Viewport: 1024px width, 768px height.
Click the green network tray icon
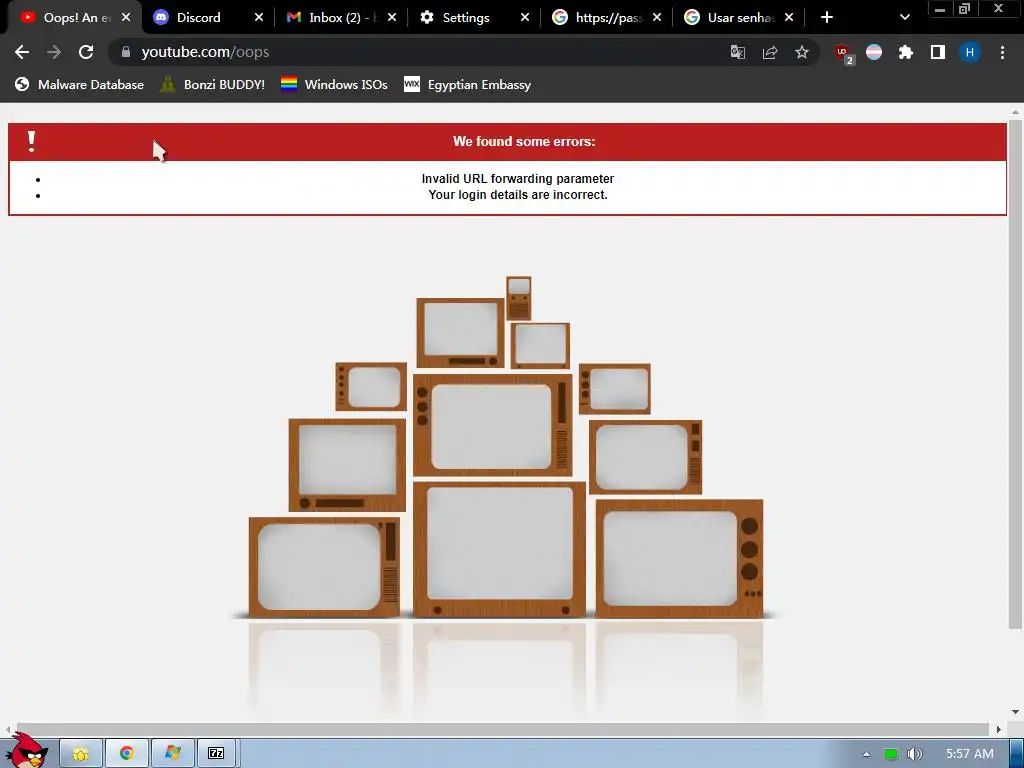click(x=891, y=754)
